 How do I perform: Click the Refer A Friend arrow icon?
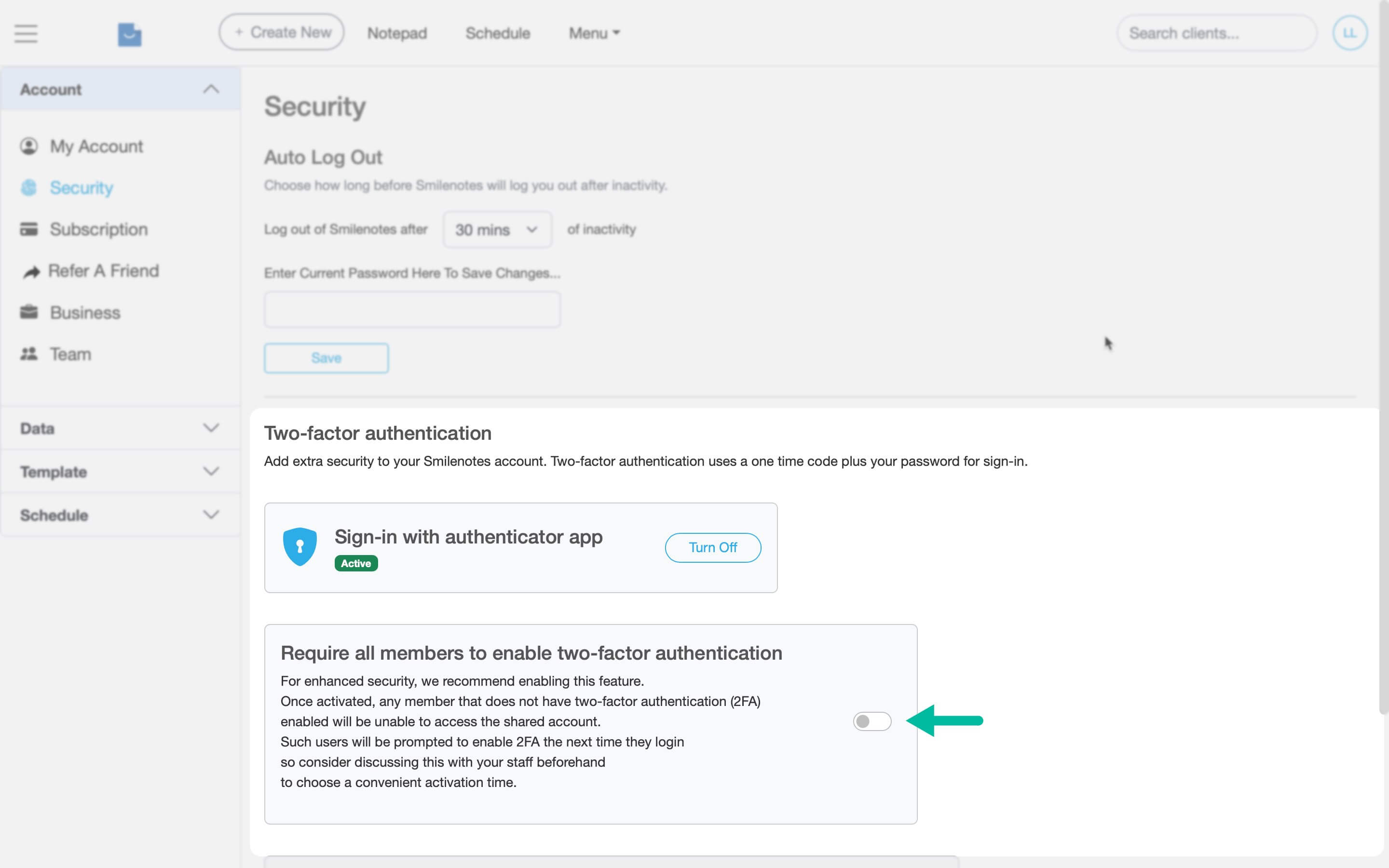coord(31,271)
